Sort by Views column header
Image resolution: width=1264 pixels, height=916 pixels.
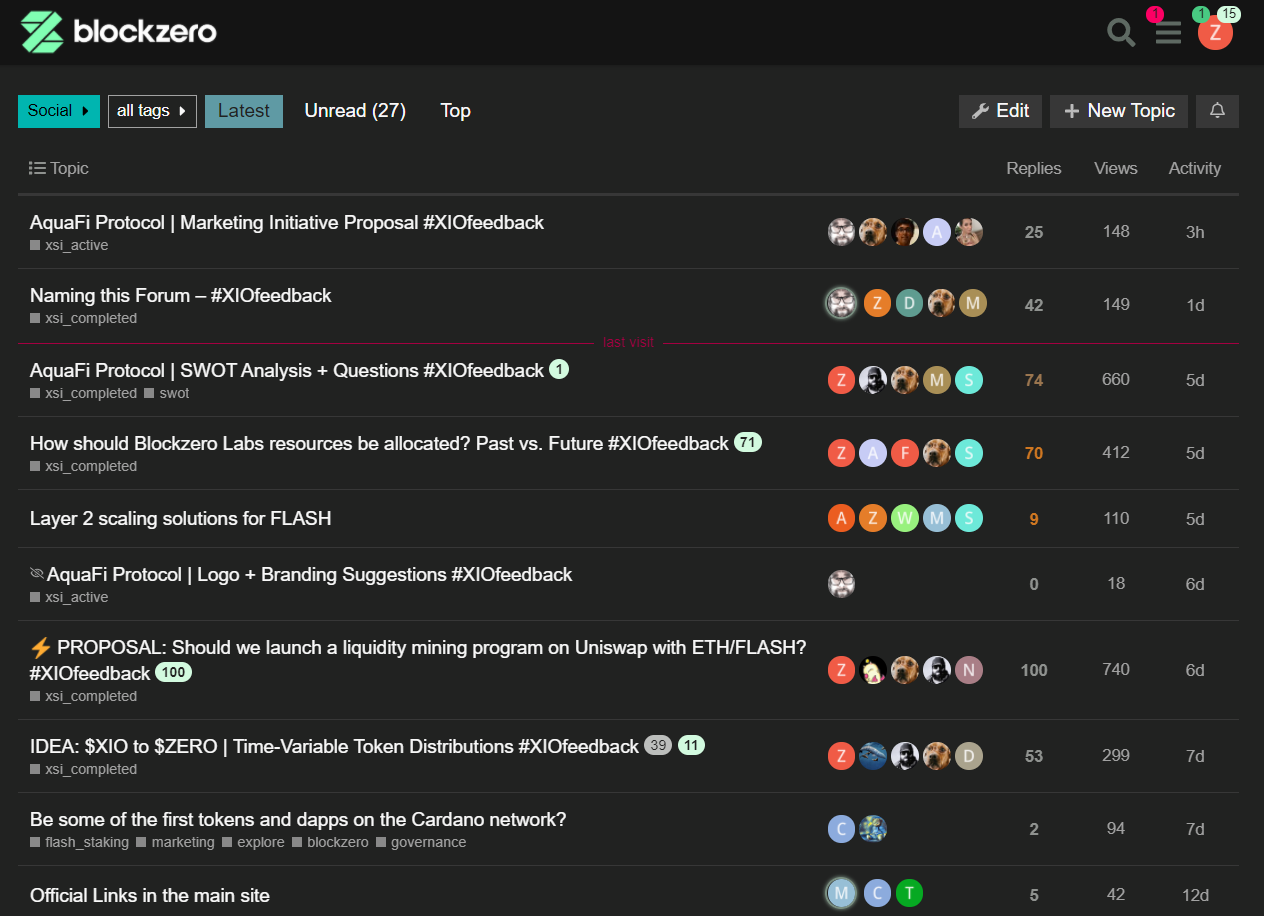(1116, 168)
